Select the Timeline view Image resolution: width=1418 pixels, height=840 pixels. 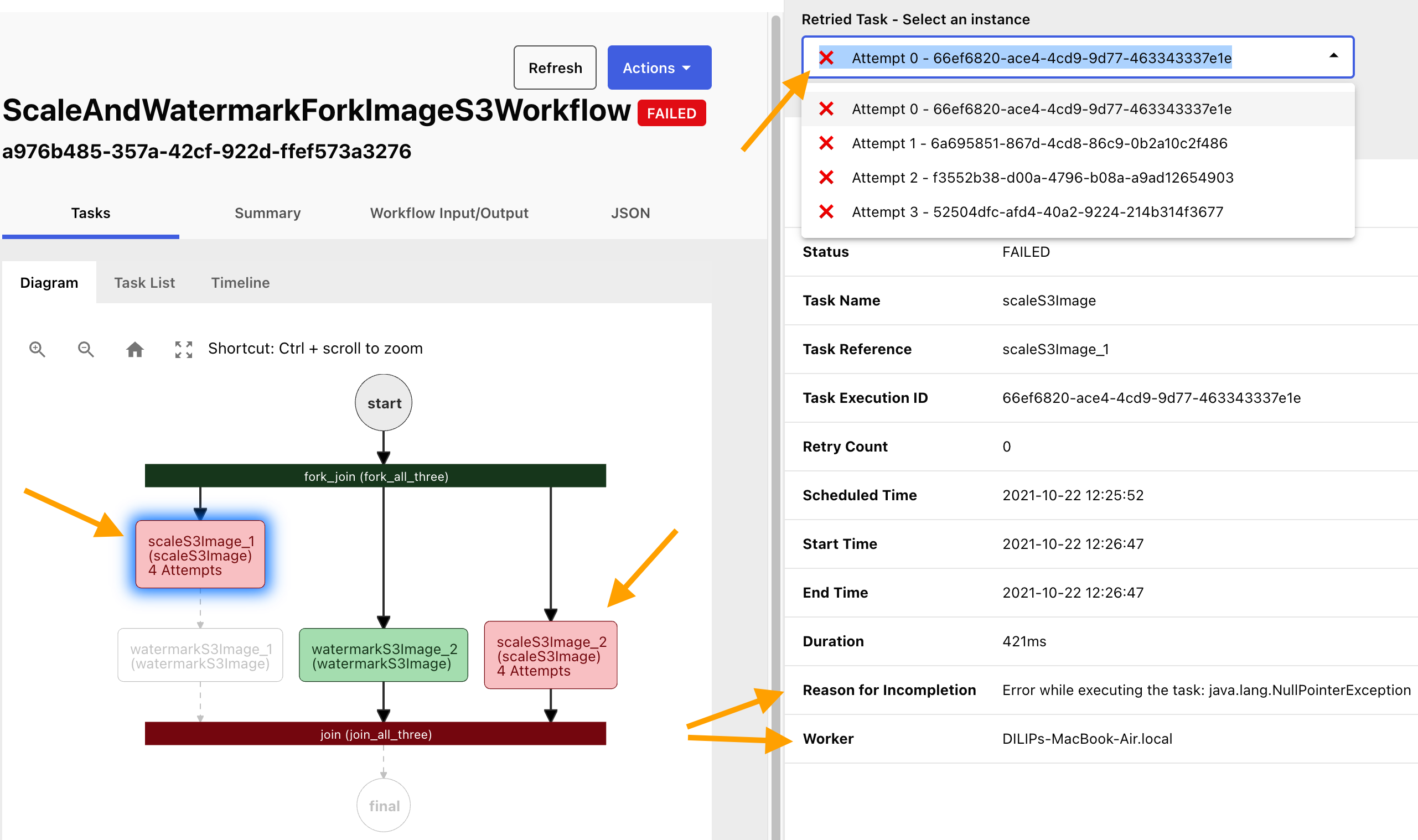241,282
